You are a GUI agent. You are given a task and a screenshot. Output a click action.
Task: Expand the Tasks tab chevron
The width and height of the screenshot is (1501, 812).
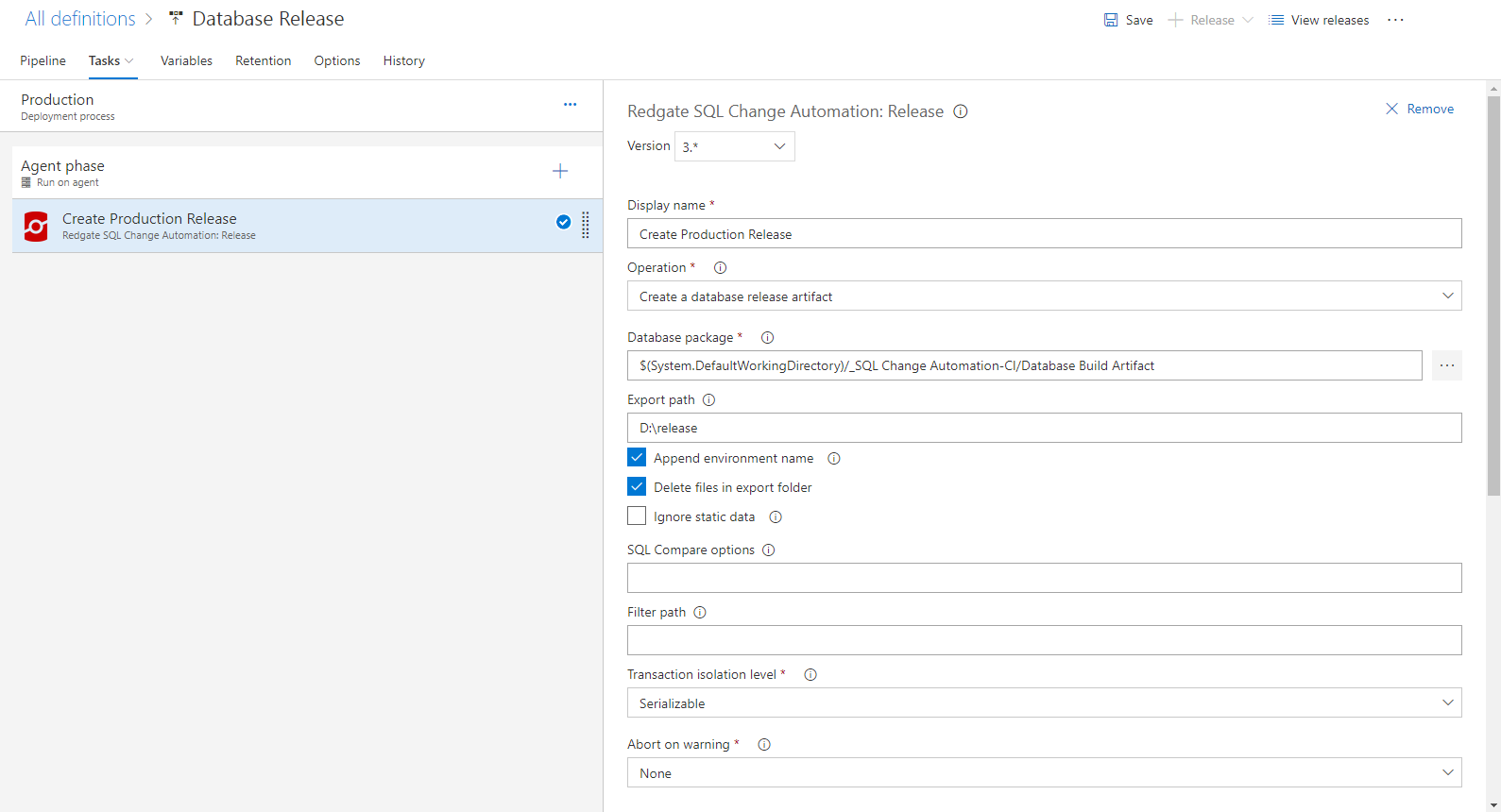pos(129,60)
